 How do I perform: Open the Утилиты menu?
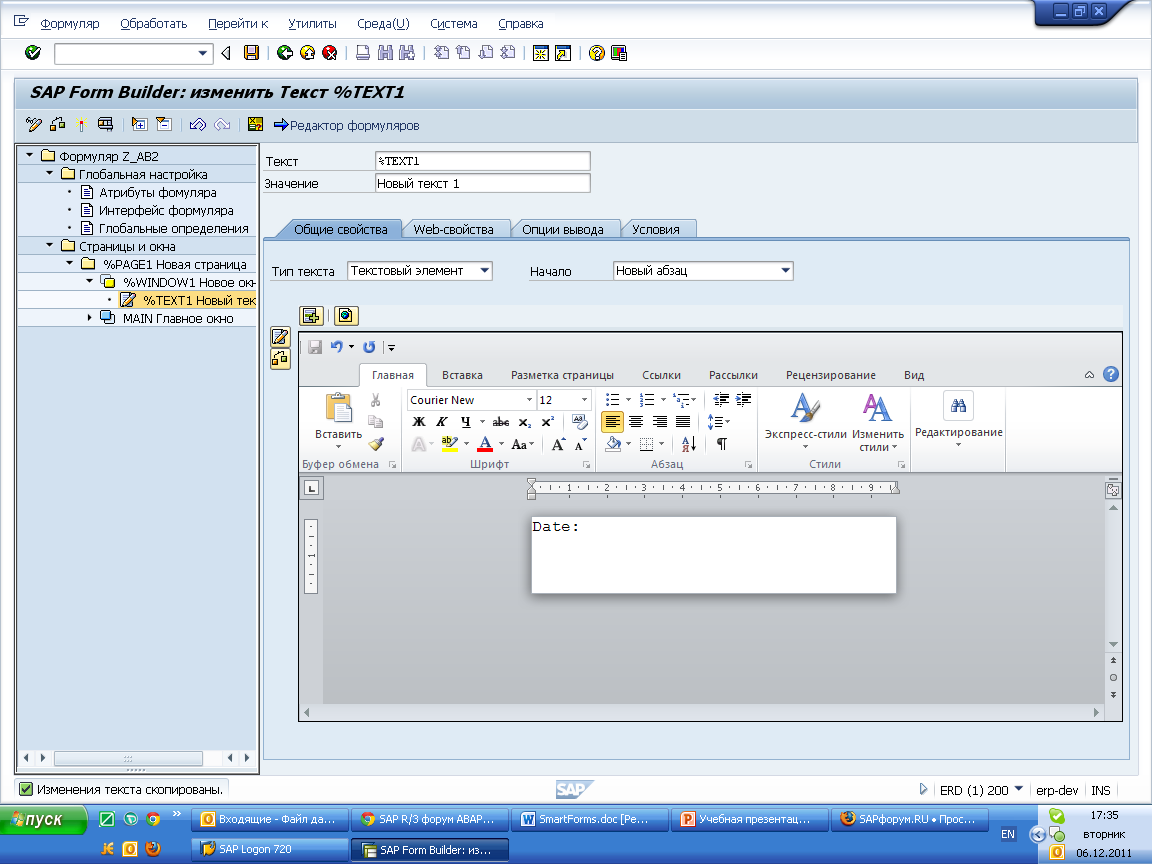312,24
